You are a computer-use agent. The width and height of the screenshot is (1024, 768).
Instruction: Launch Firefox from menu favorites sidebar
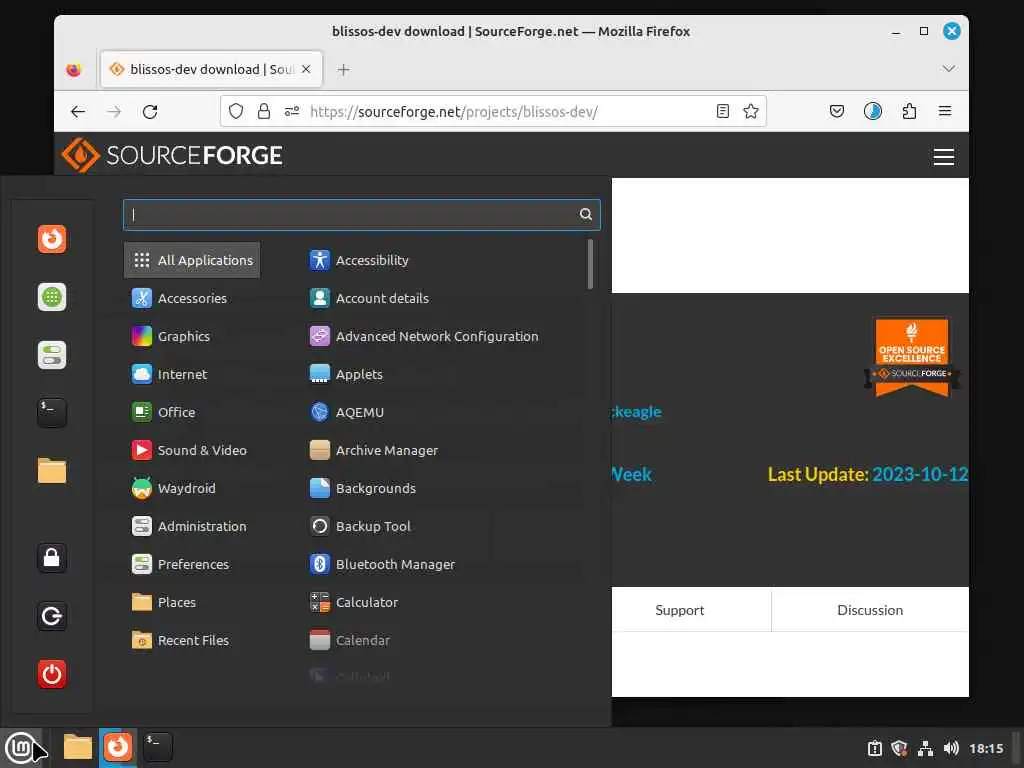[x=52, y=239]
